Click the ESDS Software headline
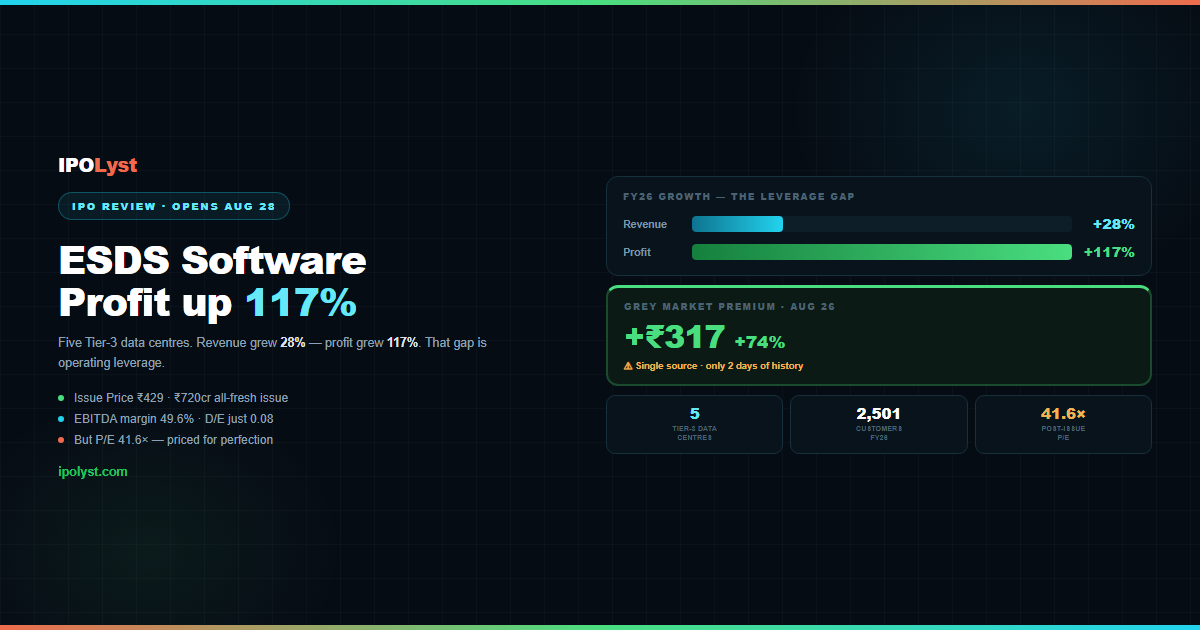 tap(213, 261)
